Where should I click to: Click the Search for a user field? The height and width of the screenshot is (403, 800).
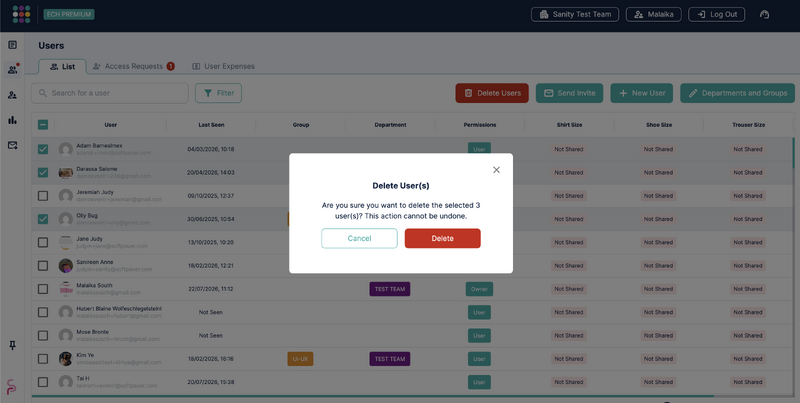[110, 93]
